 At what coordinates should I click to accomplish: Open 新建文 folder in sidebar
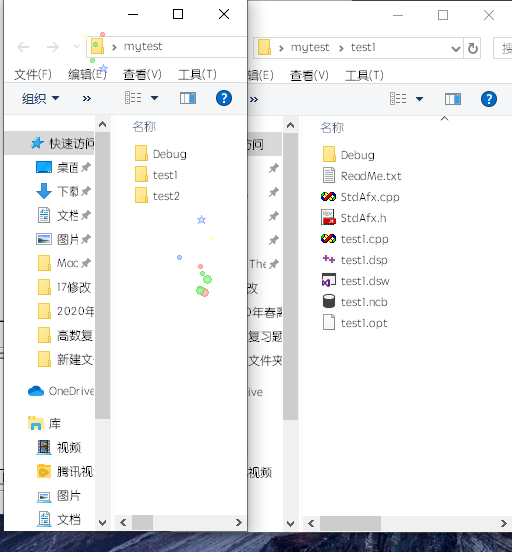(65, 359)
